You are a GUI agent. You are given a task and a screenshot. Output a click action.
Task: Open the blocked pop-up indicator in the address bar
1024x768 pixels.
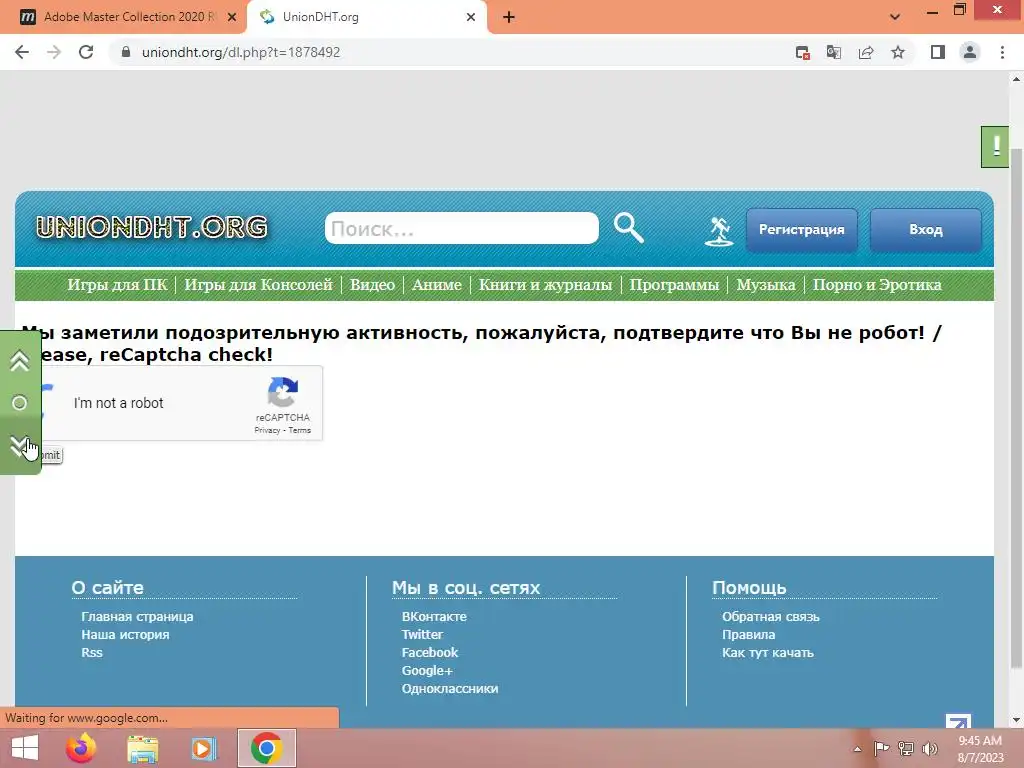[803, 52]
